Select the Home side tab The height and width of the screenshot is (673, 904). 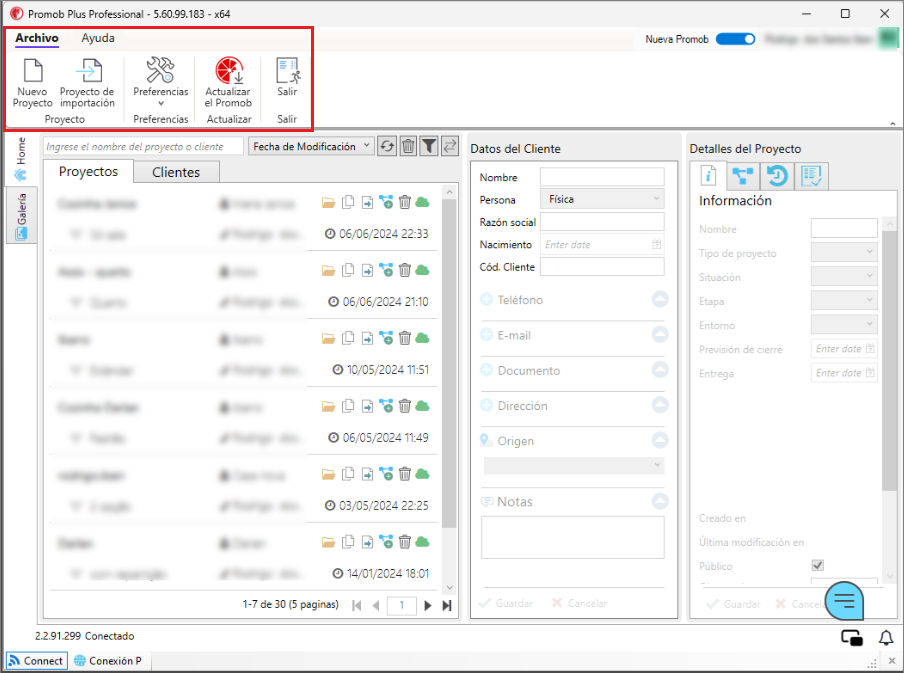(21, 159)
